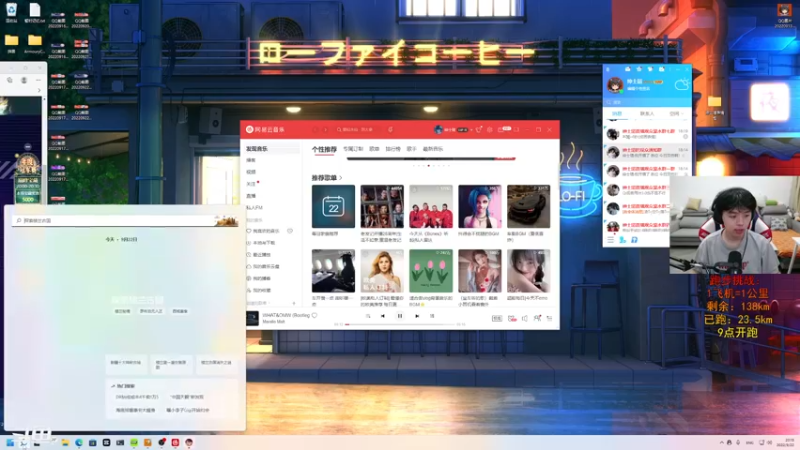Open the playlist queue icon

(549, 318)
